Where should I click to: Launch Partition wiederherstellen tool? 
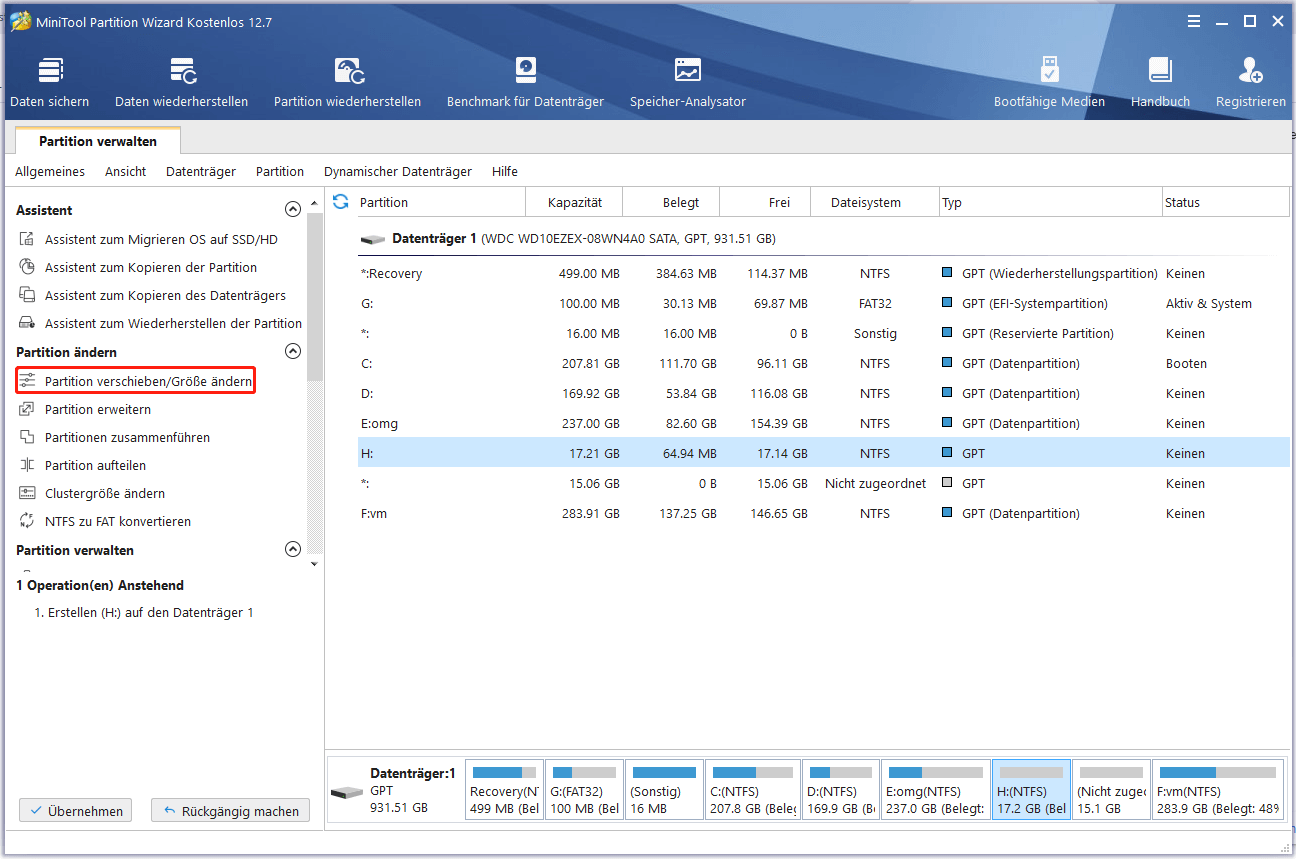click(347, 82)
